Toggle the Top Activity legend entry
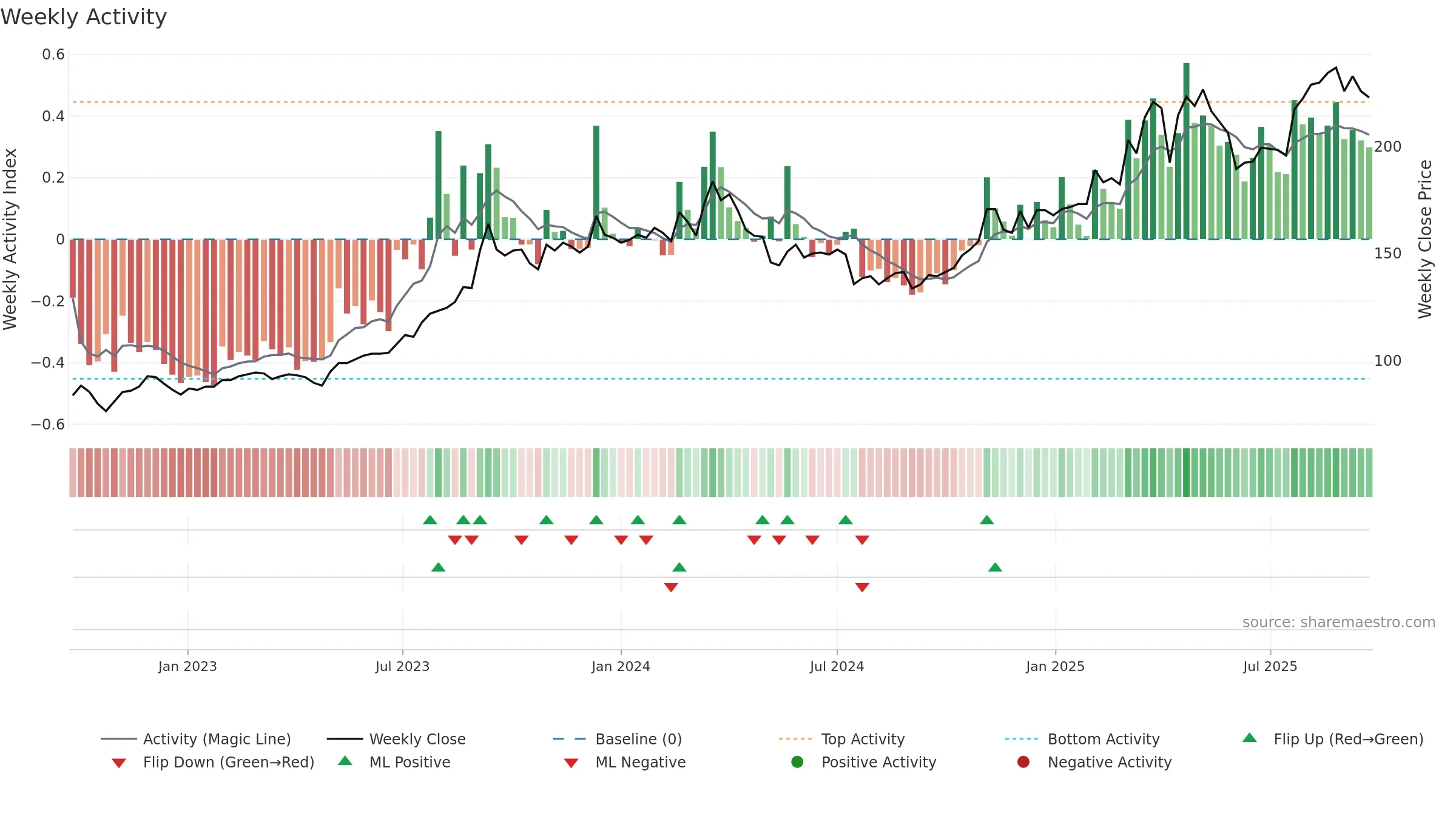This screenshot has width=1456, height=819. pos(842,739)
